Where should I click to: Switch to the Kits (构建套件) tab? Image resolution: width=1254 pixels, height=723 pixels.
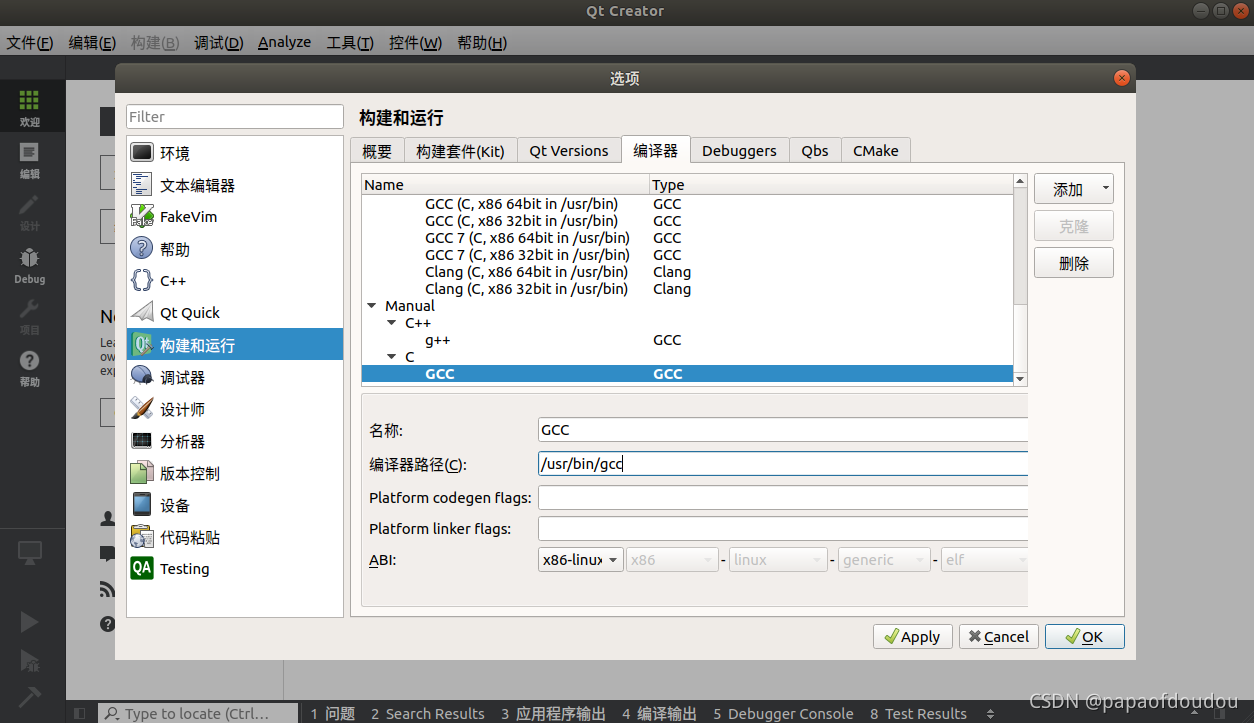coord(460,151)
